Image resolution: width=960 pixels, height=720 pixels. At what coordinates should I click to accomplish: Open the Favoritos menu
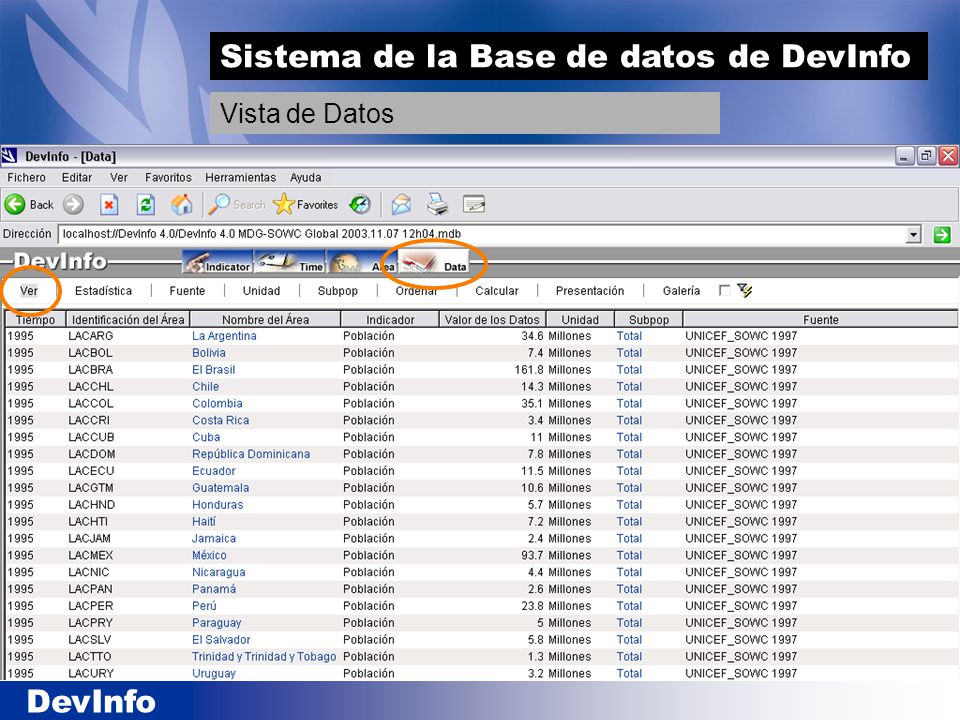click(168, 178)
